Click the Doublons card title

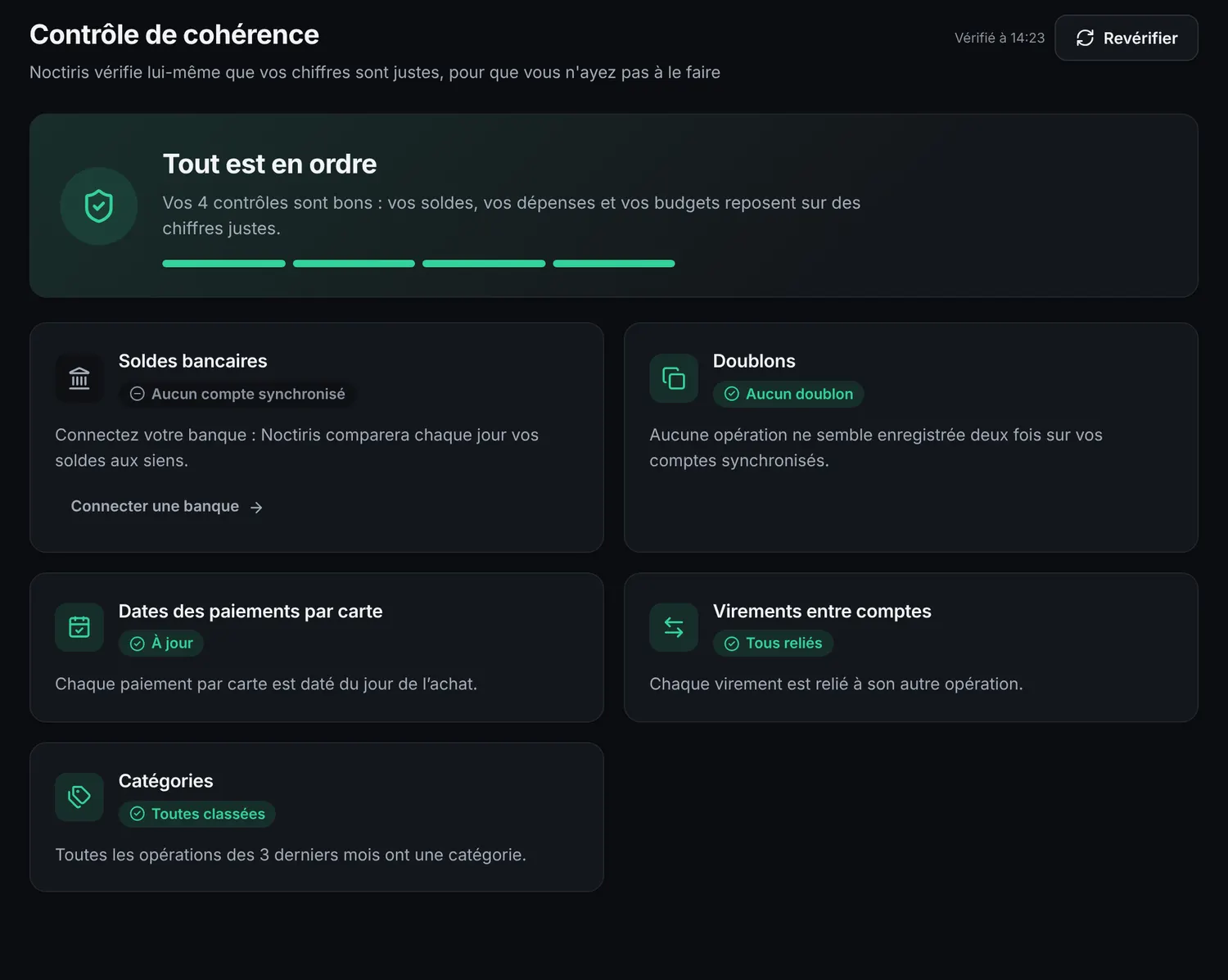coord(754,361)
